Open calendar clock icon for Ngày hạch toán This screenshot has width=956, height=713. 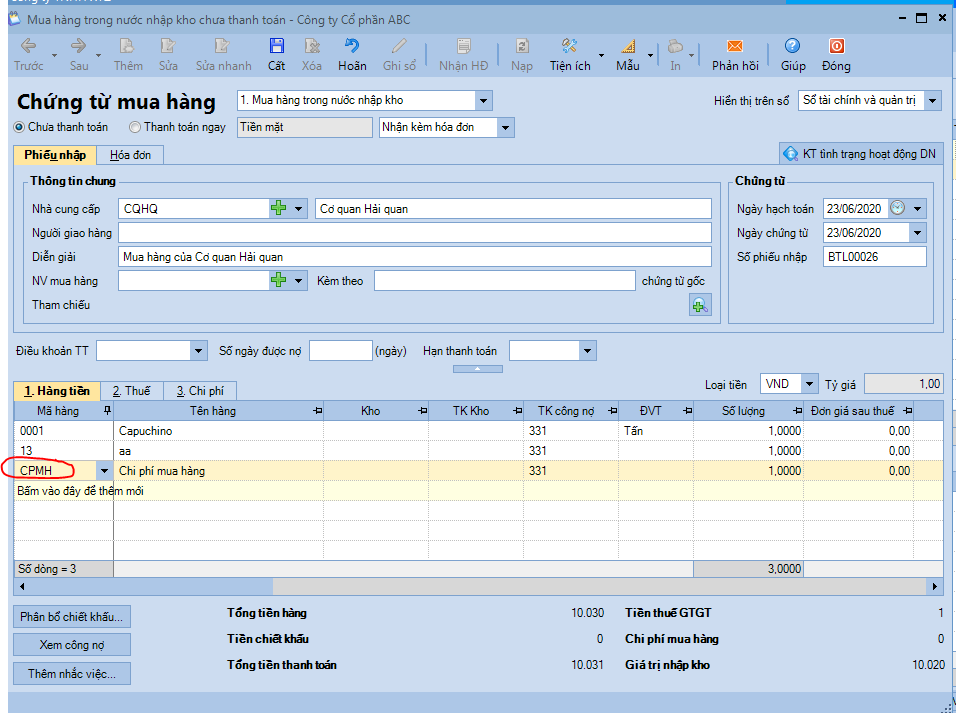[897, 209]
